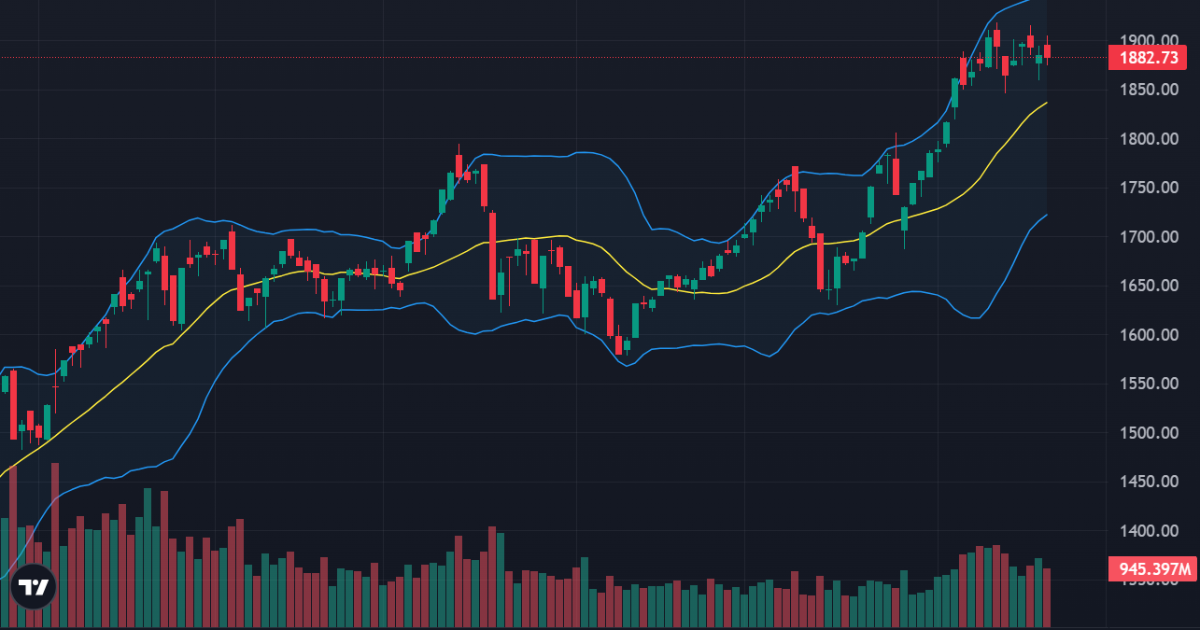Click the 1600.00 price axis label
The width and height of the screenshot is (1200, 630).
1148,335
